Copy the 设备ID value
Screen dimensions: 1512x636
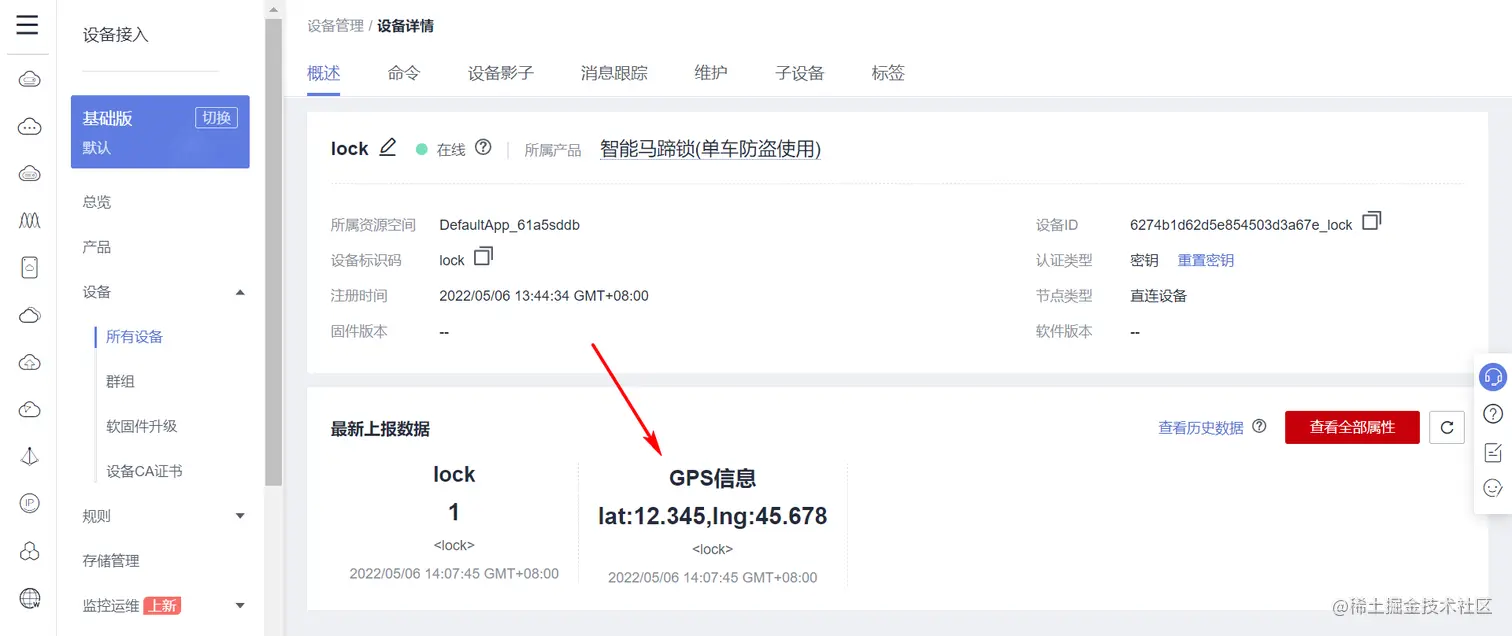1372,221
